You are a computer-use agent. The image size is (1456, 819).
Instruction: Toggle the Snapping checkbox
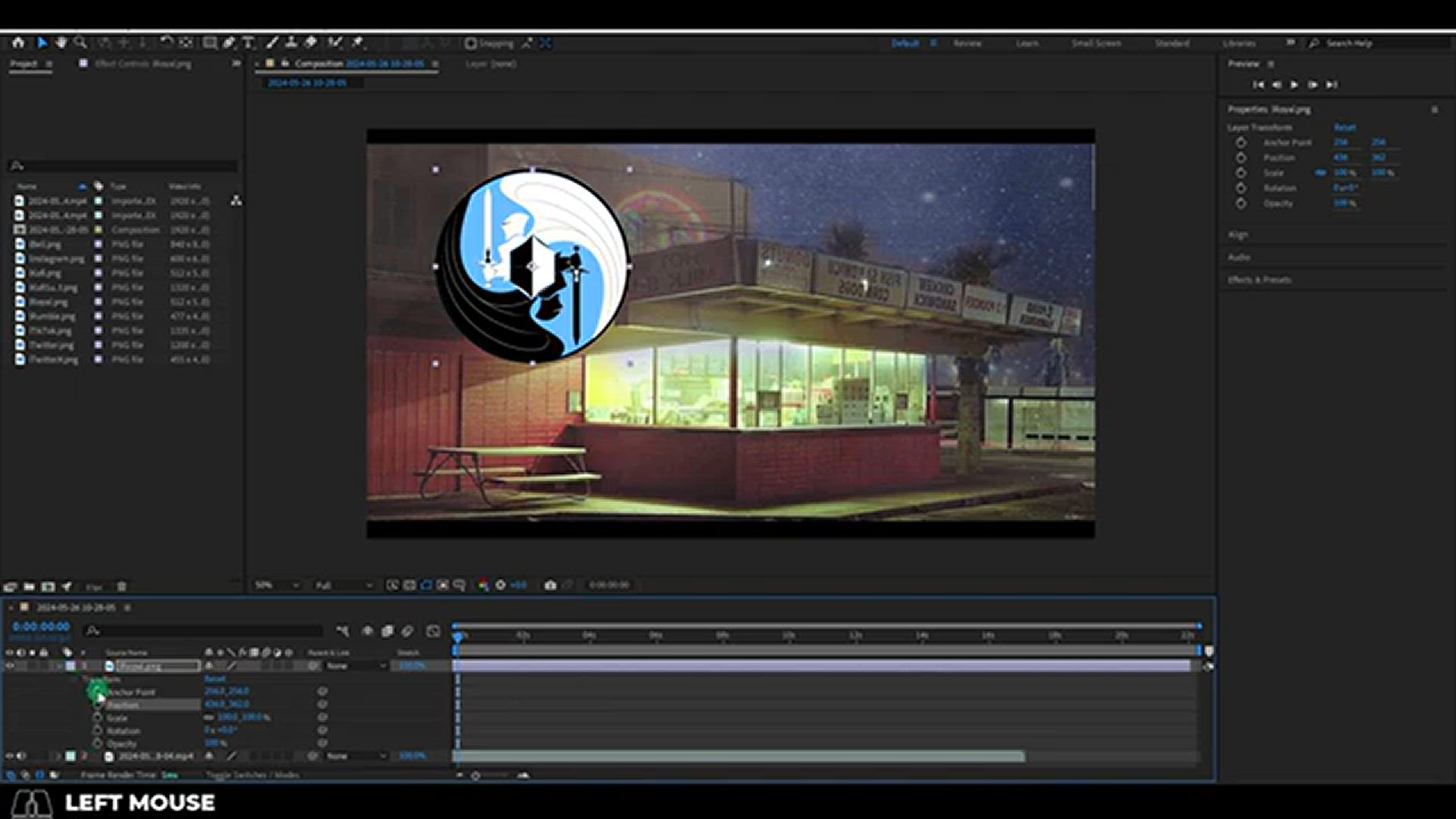(471, 43)
